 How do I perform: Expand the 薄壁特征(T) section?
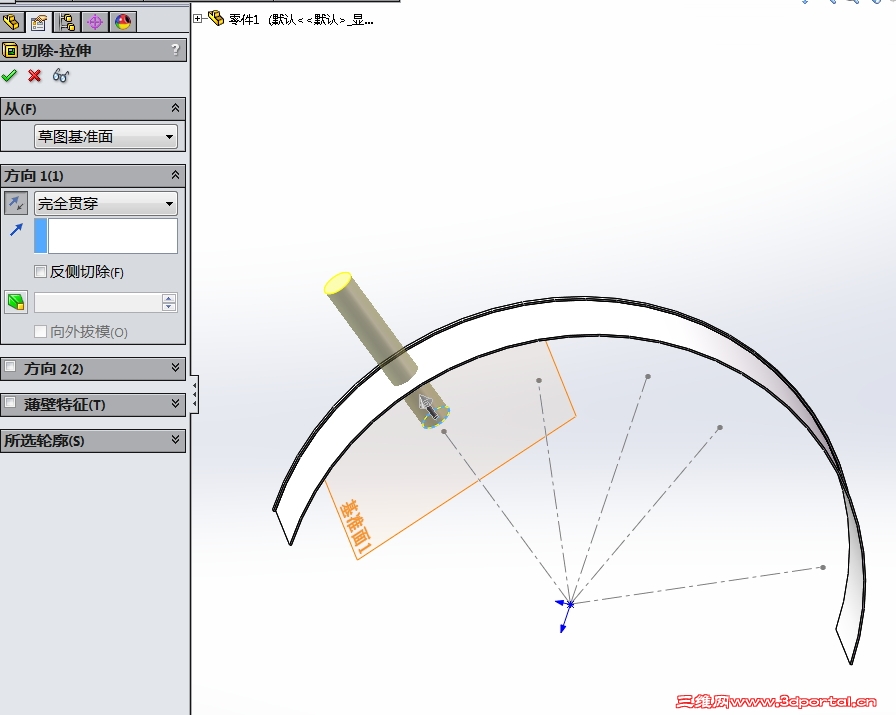coord(175,404)
